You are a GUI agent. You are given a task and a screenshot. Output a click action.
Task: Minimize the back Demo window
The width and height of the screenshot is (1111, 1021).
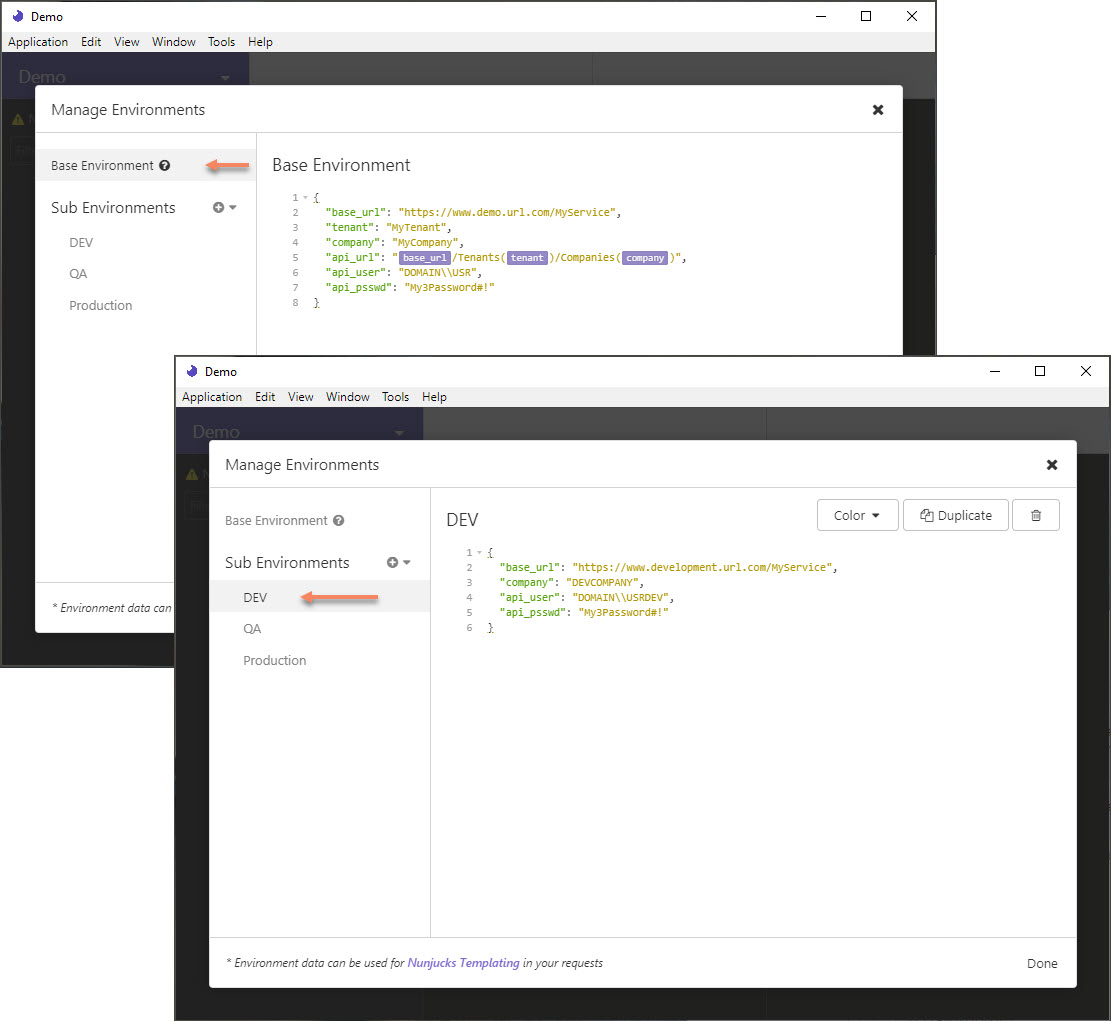pyautogui.click(x=820, y=16)
